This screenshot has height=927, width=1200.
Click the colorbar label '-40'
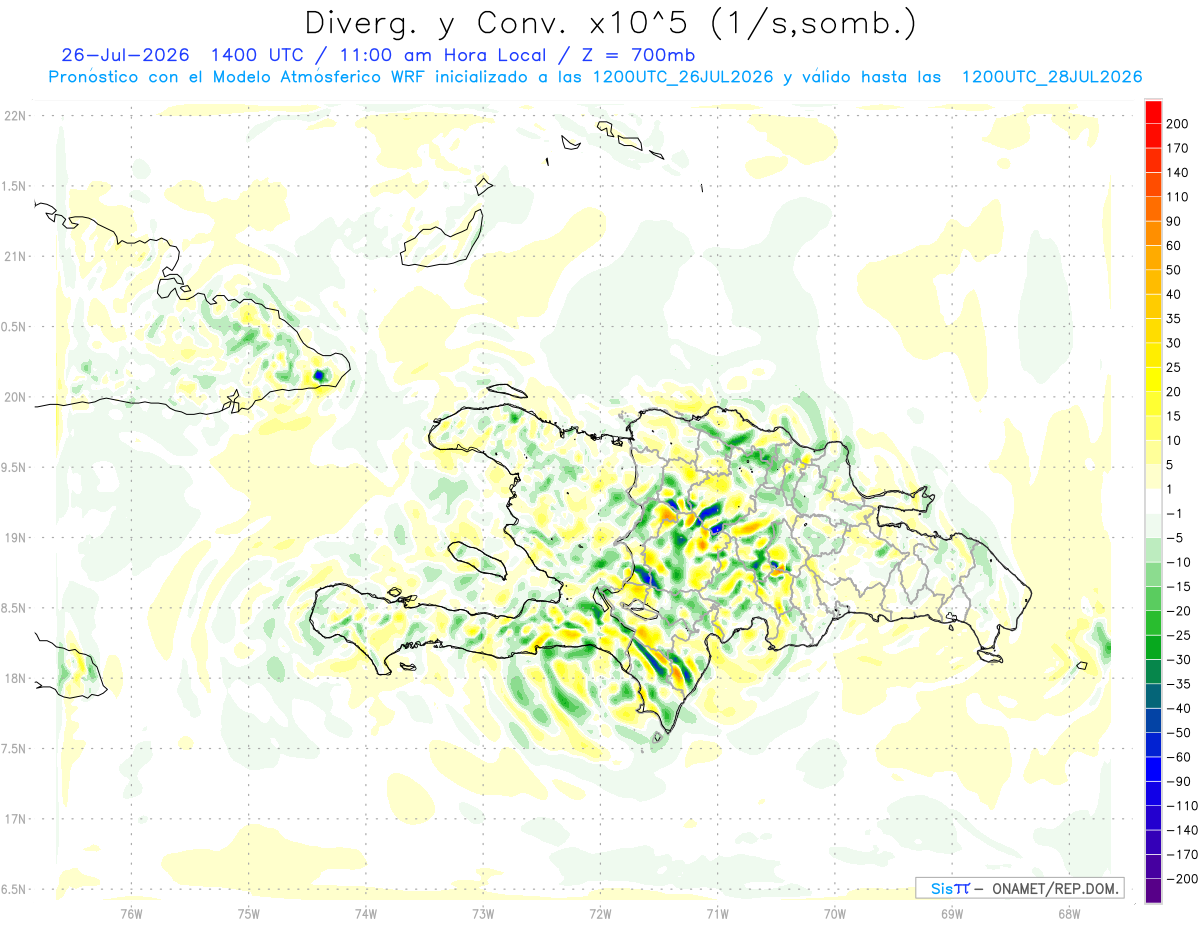[1178, 708]
